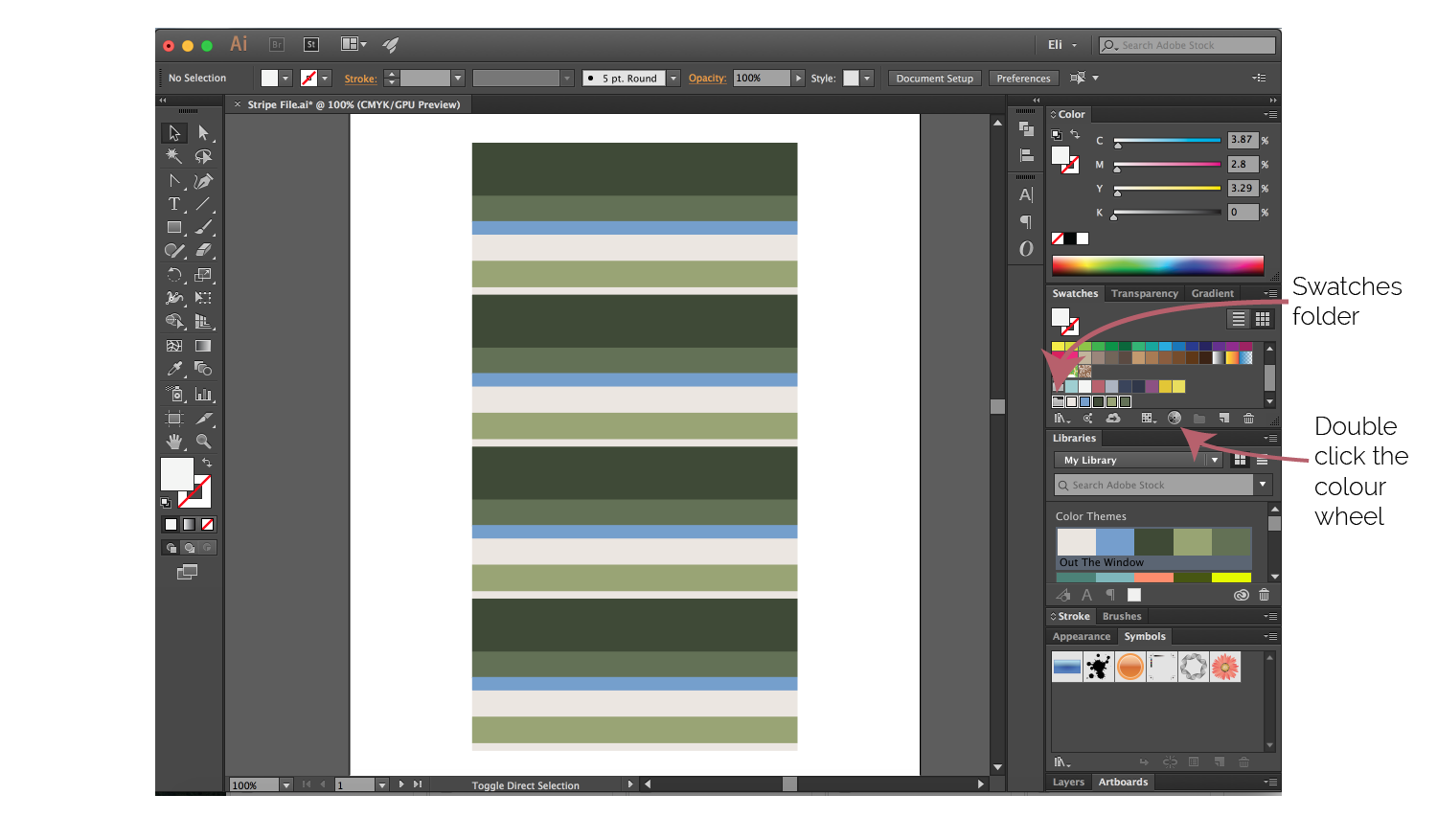Select the Direct Selection tool
The image size is (1437, 840).
click(203, 133)
